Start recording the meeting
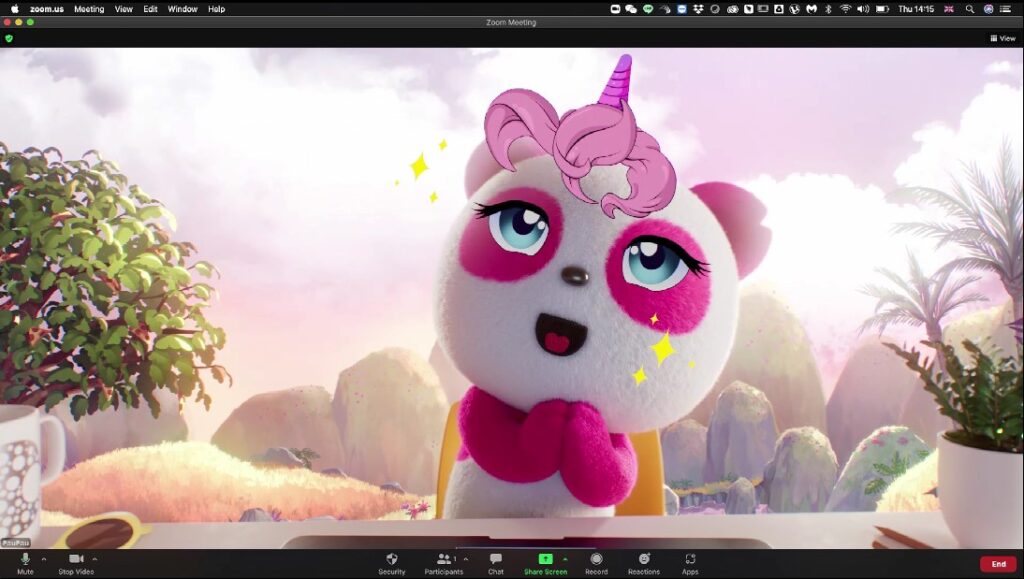The image size is (1024, 579). pyautogui.click(x=596, y=563)
